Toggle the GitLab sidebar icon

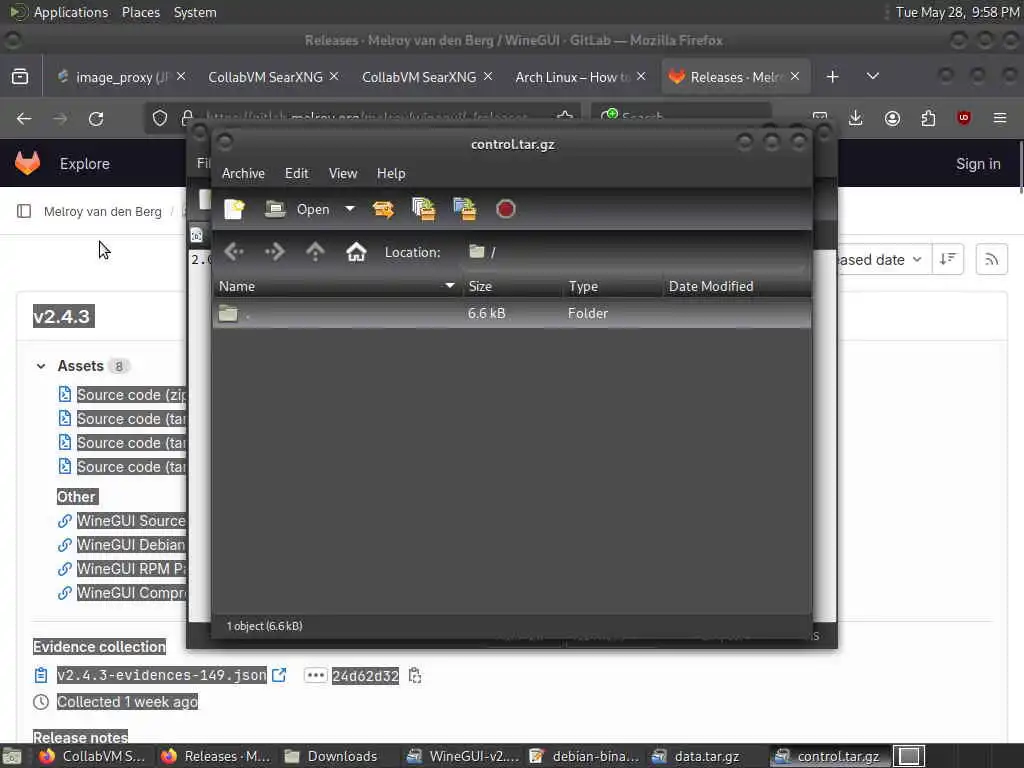pos(24,211)
